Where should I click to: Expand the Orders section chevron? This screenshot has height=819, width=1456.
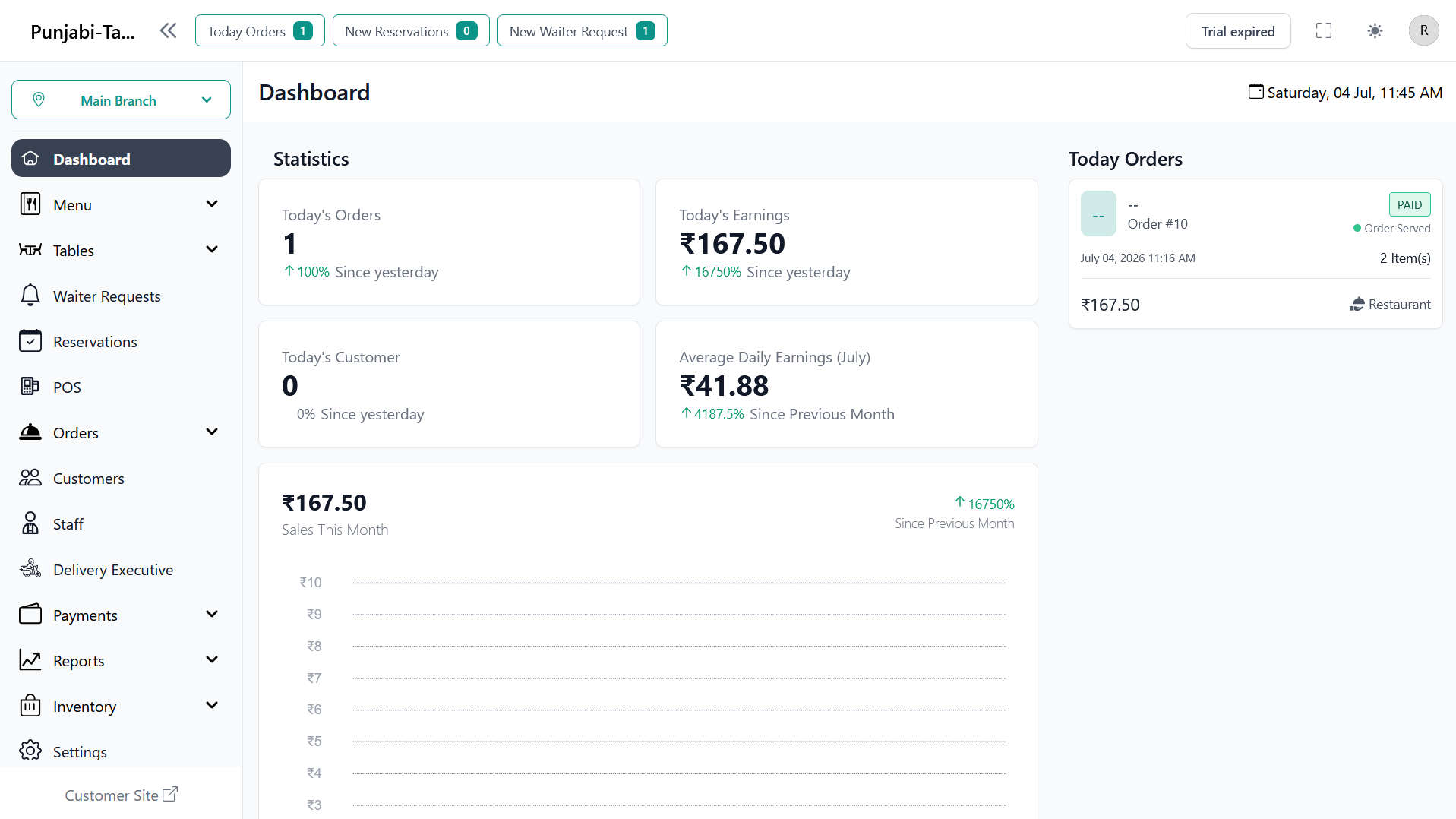pyautogui.click(x=212, y=432)
